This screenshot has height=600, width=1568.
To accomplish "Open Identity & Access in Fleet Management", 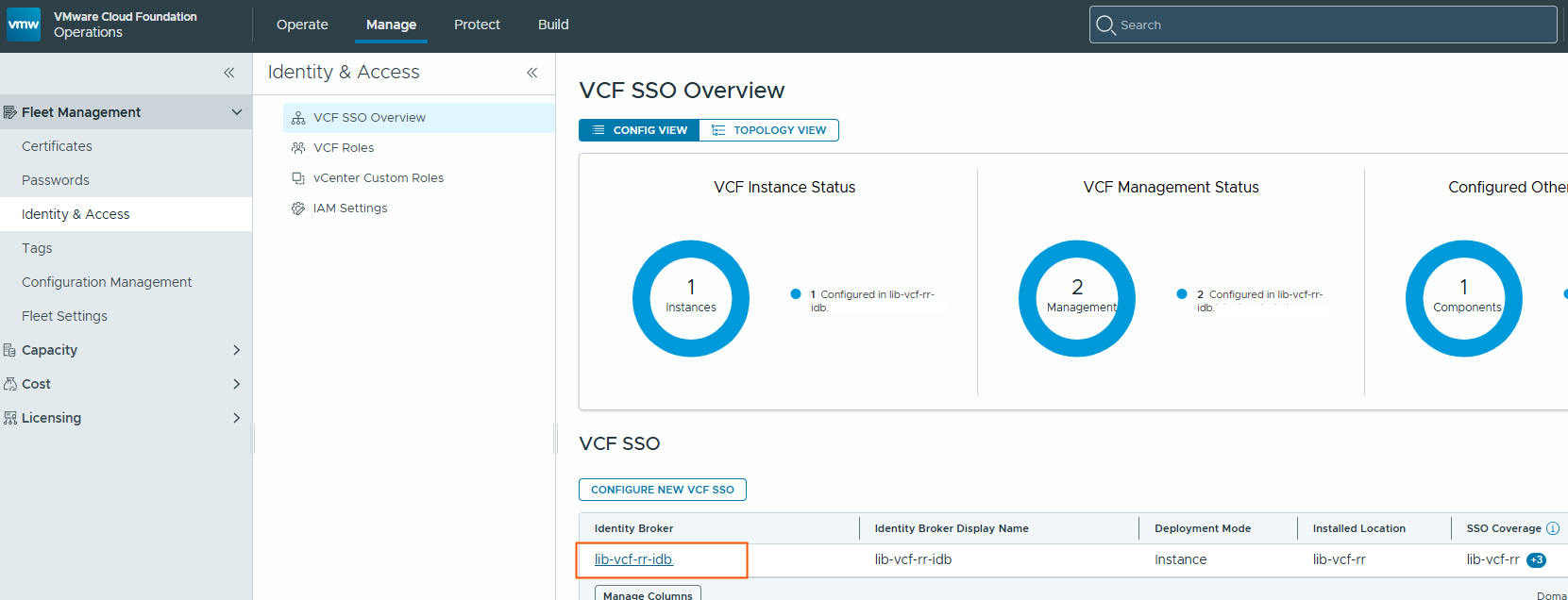I will 126,214.
